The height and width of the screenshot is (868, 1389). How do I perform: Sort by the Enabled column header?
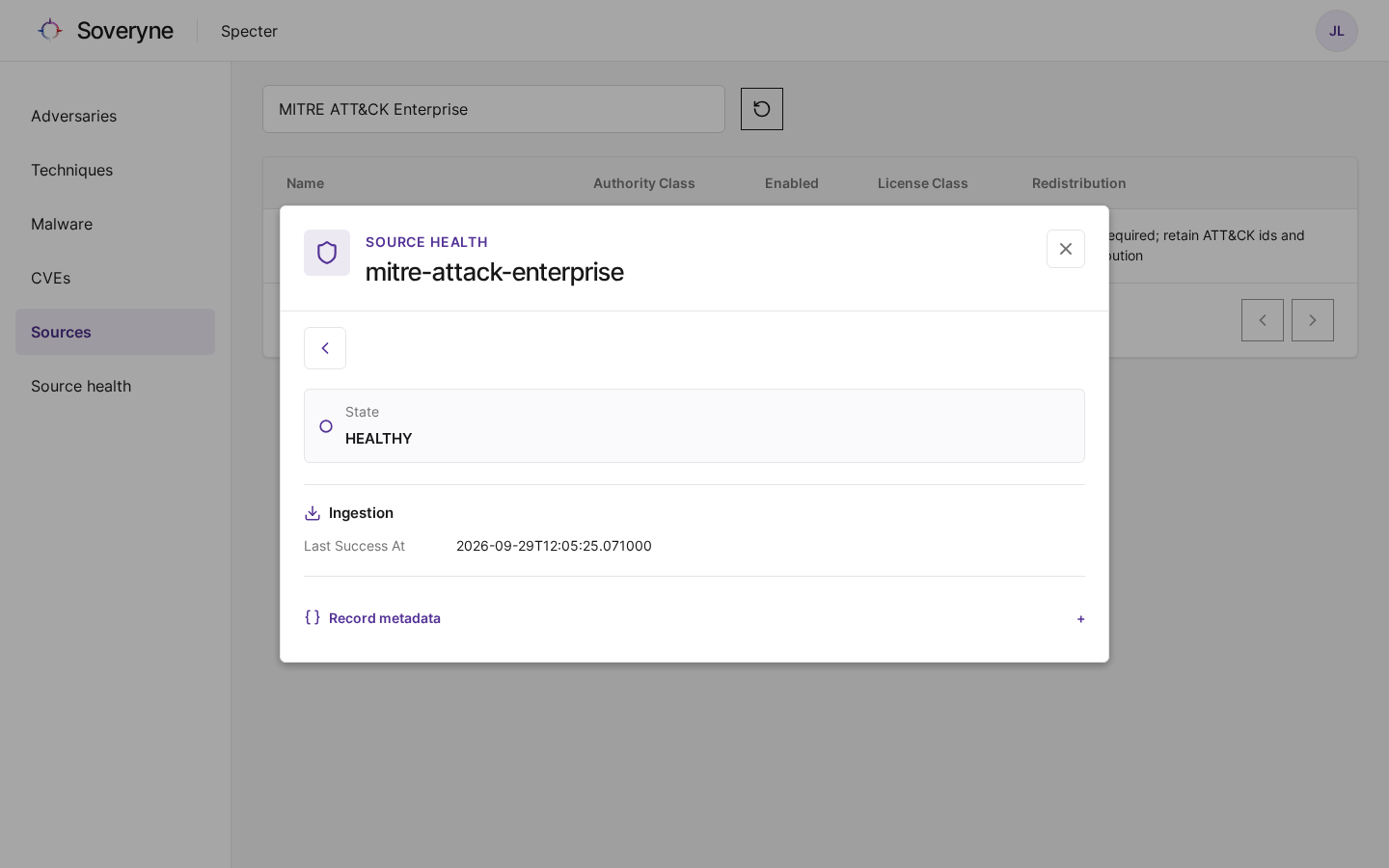(792, 183)
